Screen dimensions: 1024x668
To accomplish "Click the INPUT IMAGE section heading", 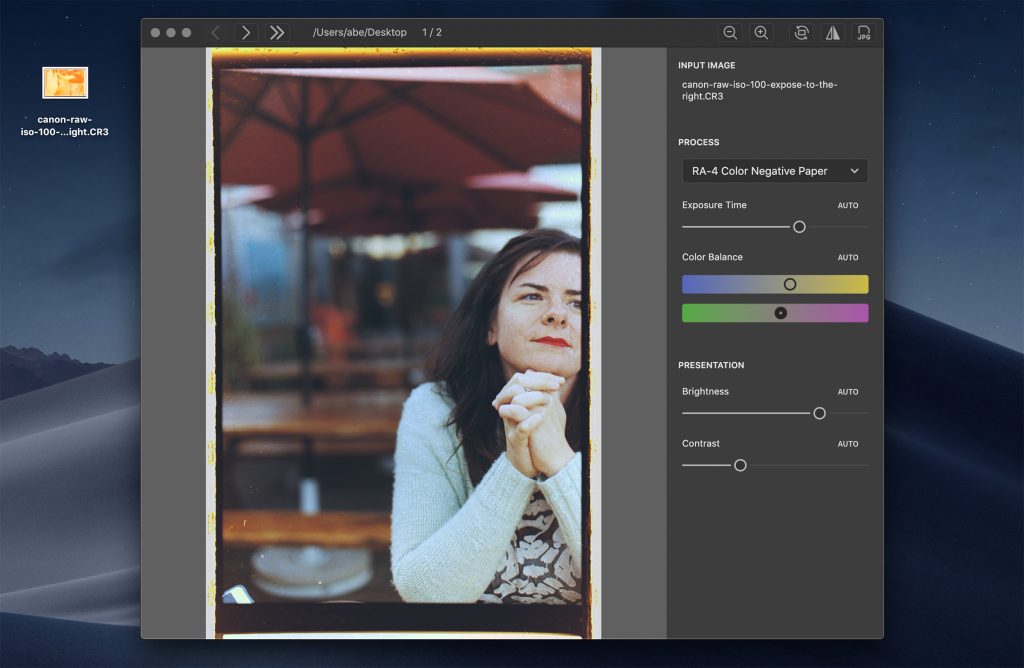I will [707, 65].
